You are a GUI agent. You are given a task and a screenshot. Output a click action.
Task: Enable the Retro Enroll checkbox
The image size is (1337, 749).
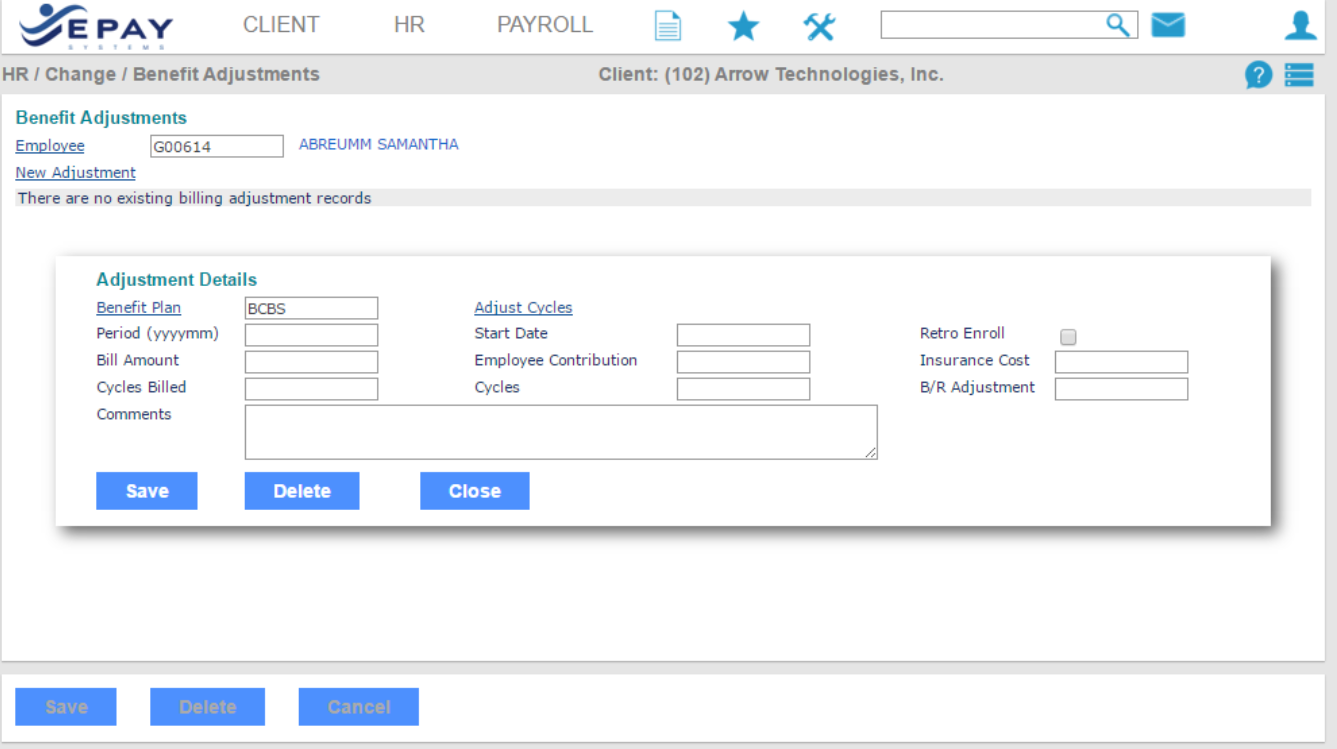(1067, 337)
